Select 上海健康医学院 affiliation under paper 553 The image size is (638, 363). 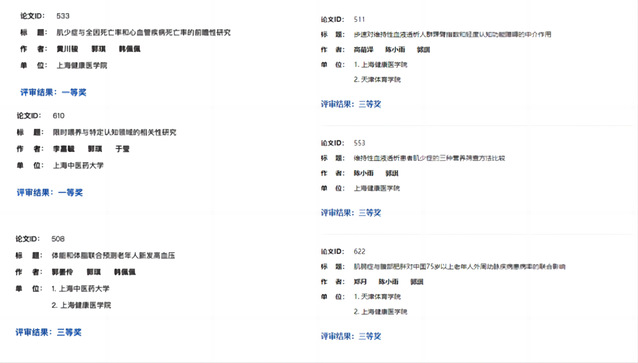coord(376,188)
